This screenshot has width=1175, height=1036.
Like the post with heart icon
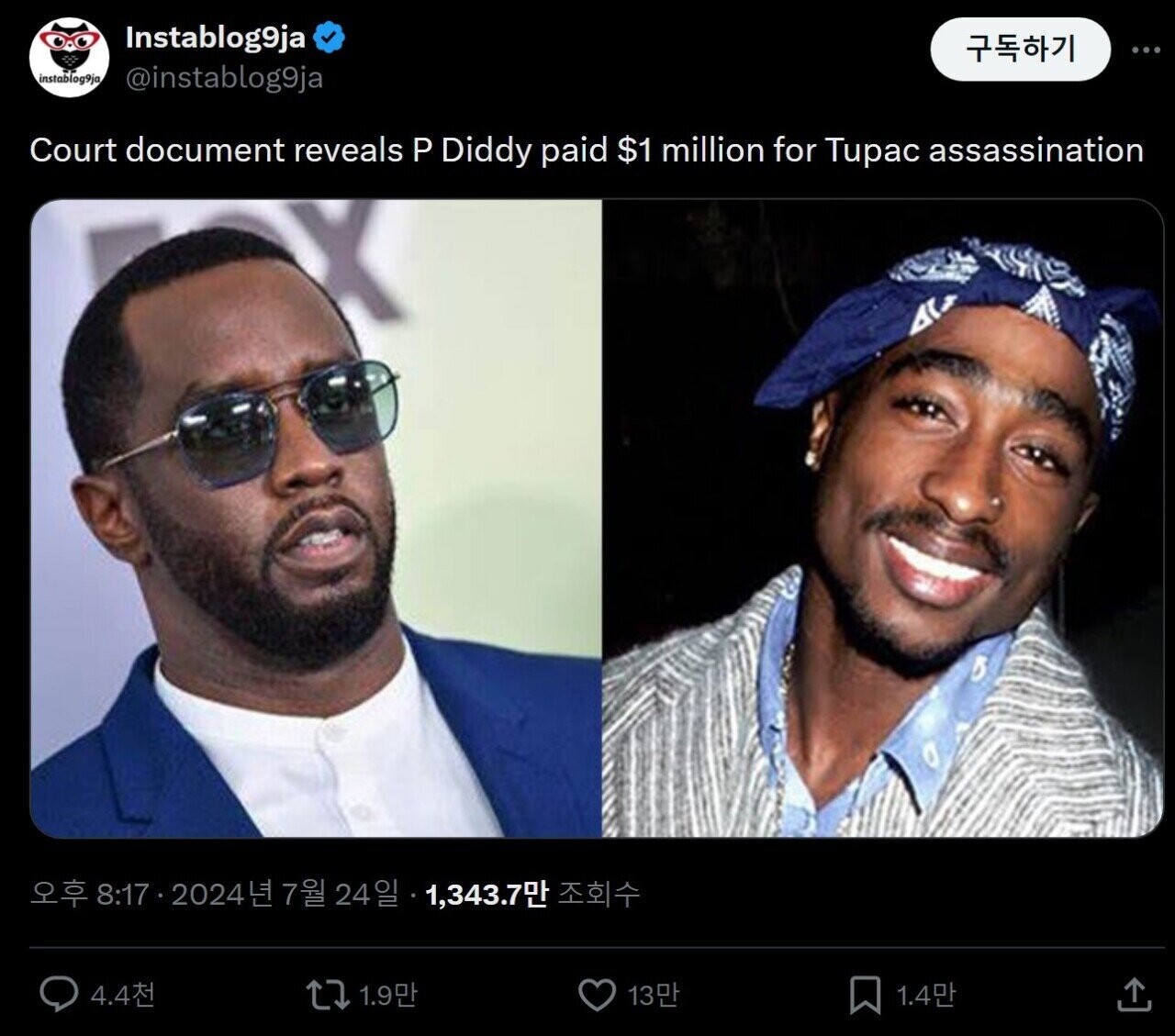click(597, 994)
